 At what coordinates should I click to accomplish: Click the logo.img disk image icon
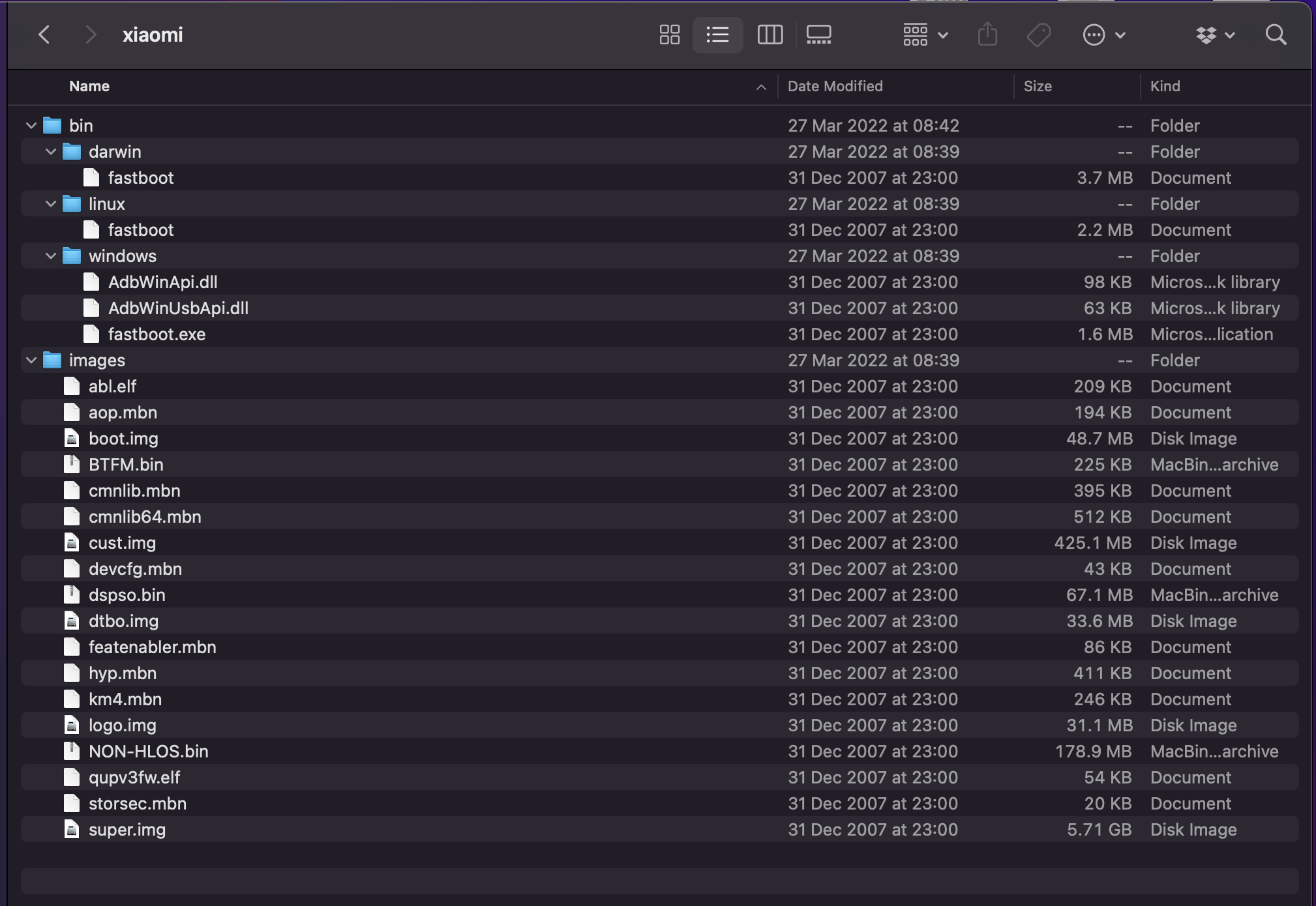(72, 725)
